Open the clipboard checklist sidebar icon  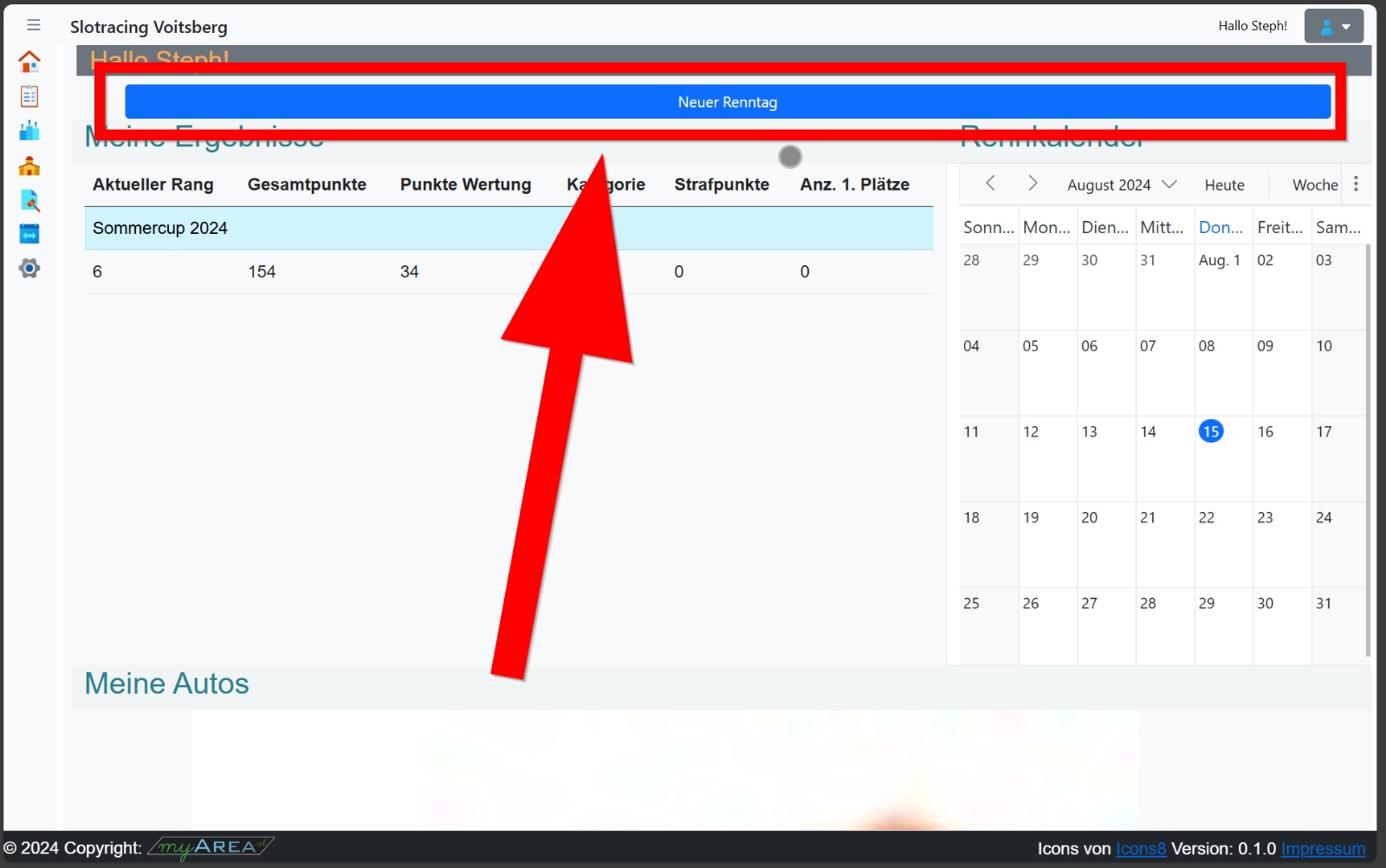(x=29, y=96)
